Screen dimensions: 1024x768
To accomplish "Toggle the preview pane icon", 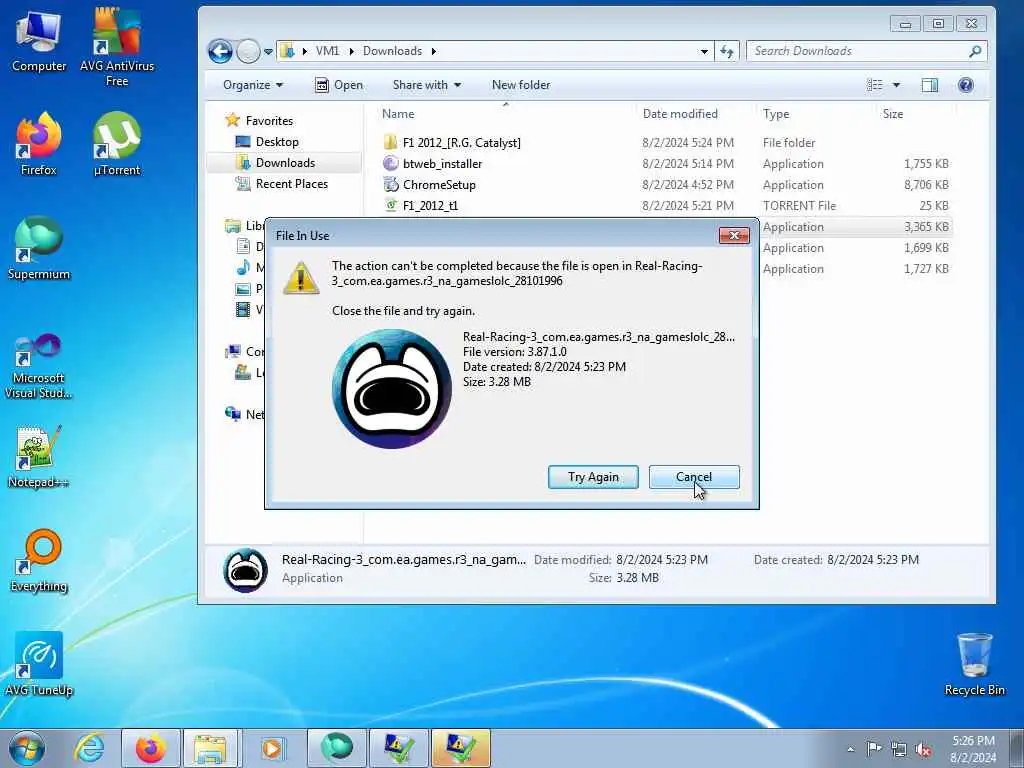I will [930, 85].
